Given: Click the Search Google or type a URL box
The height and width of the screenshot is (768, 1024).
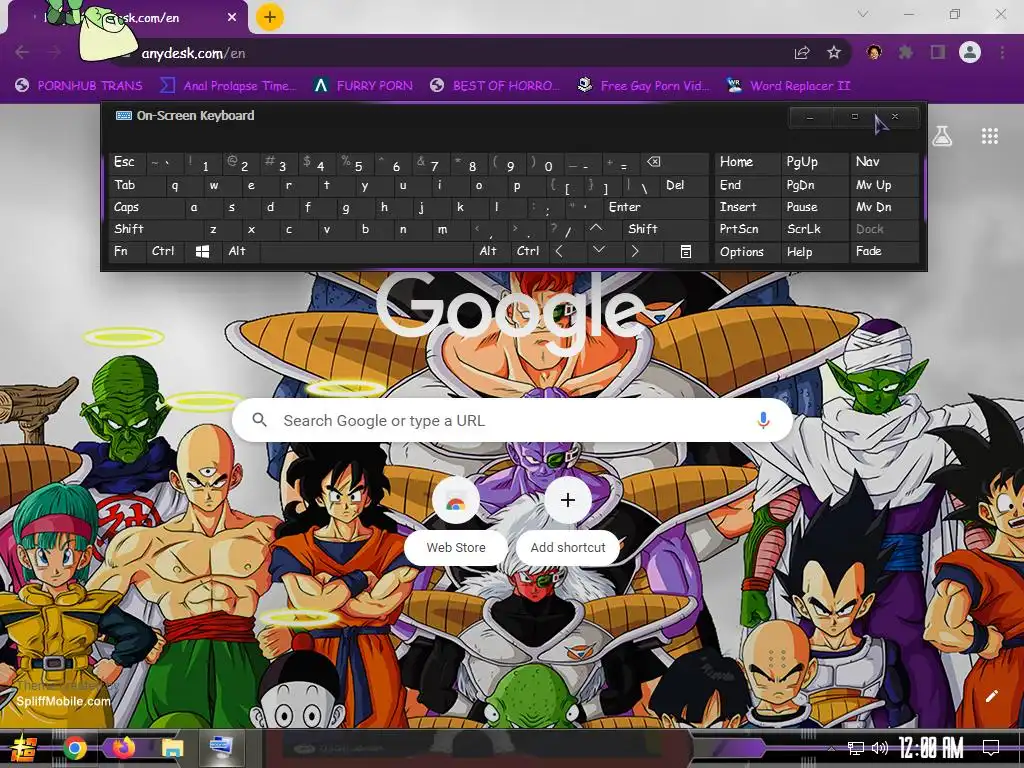Looking at the screenshot, I should tap(513, 421).
